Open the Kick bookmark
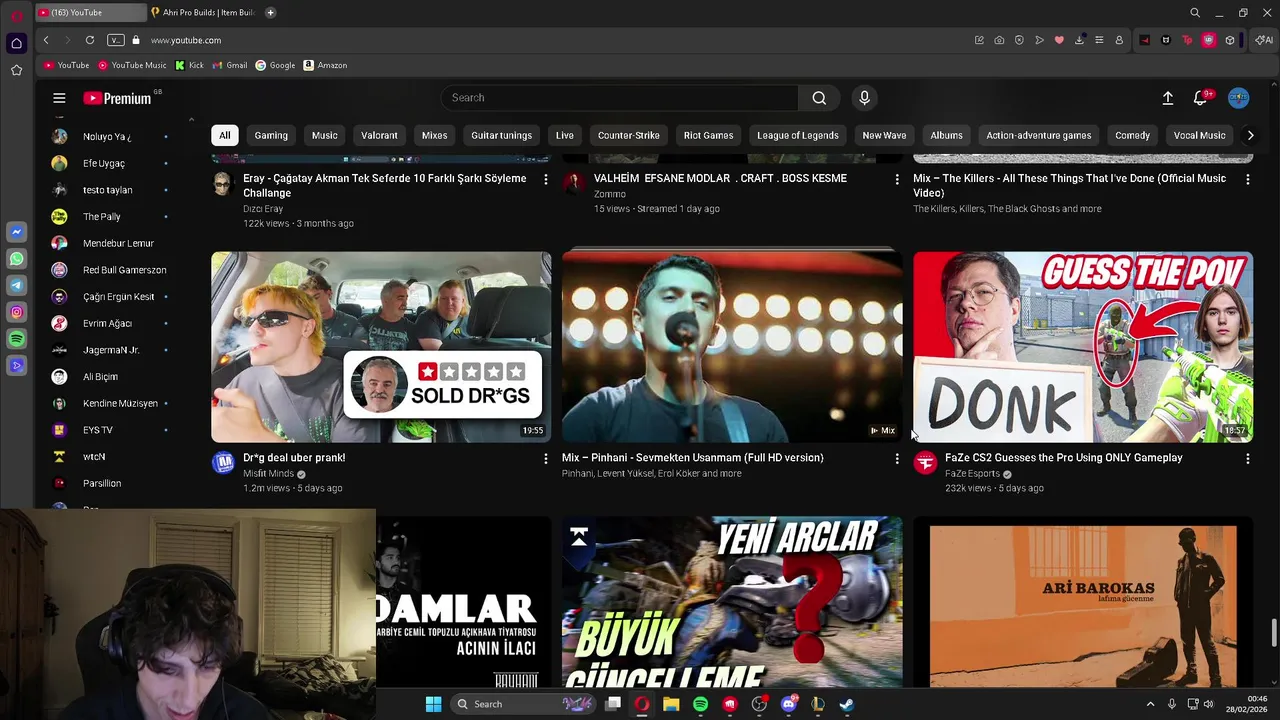Viewport: 1280px width, 720px height. pyautogui.click(x=189, y=65)
